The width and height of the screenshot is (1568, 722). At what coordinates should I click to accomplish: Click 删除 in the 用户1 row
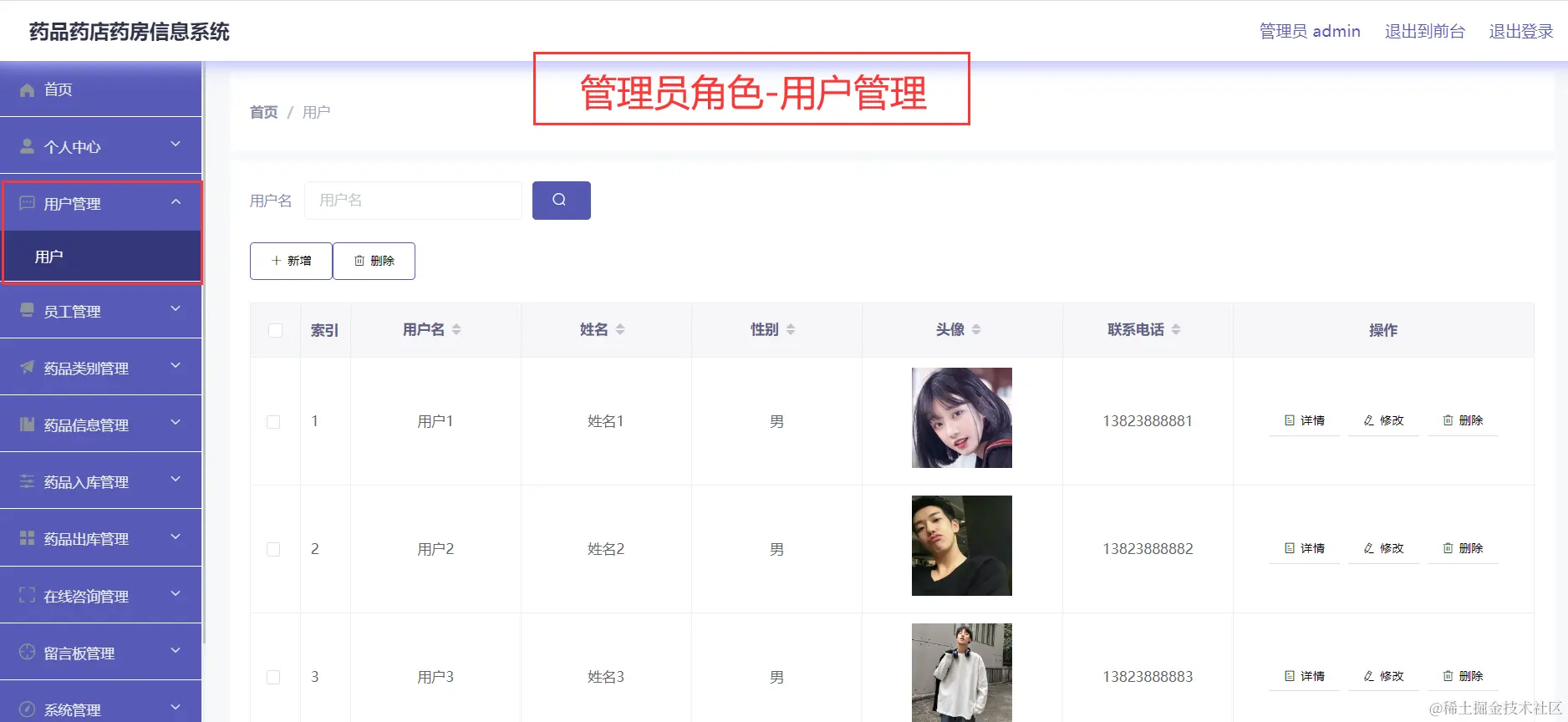(x=1463, y=420)
